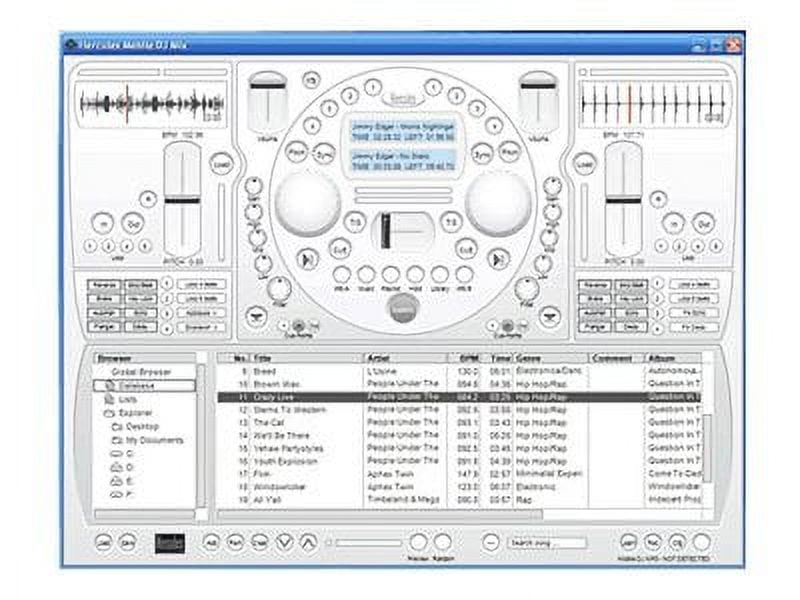Click deck A volume fader
The image size is (800, 600).
pyautogui.click(x=267, y=102)
